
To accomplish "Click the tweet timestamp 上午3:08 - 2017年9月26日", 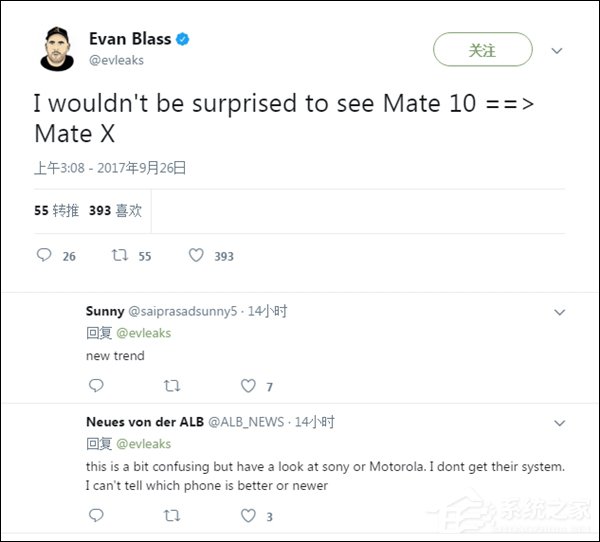I will click(110, 168).
